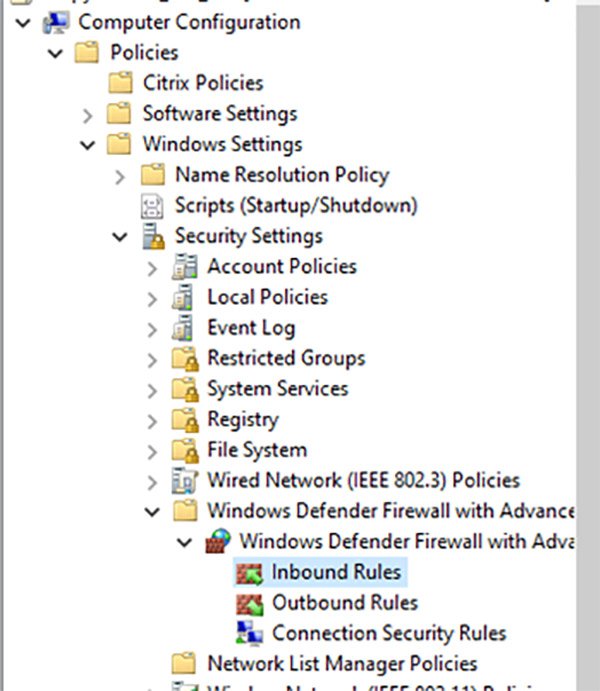
Task: Click the Computer Configuration icon
Action: click(56, 22)
